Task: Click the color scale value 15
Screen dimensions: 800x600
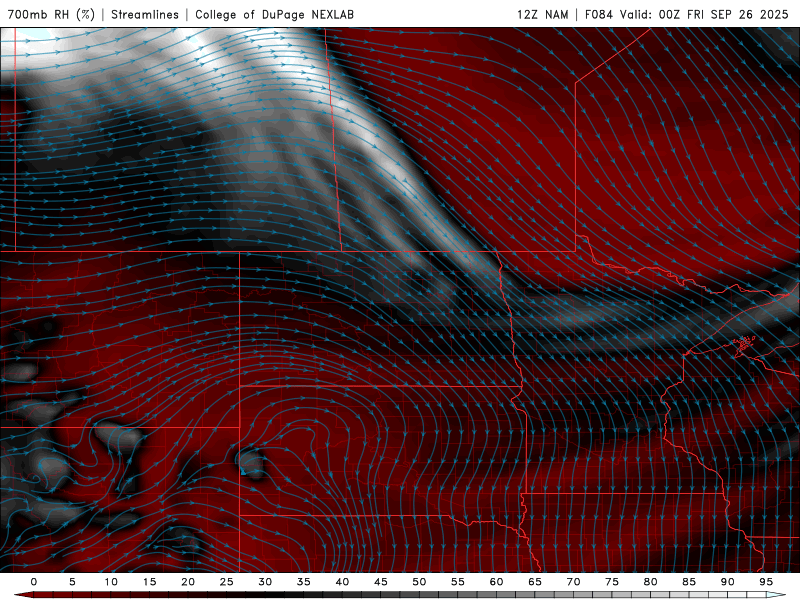Action: [149, 582]
